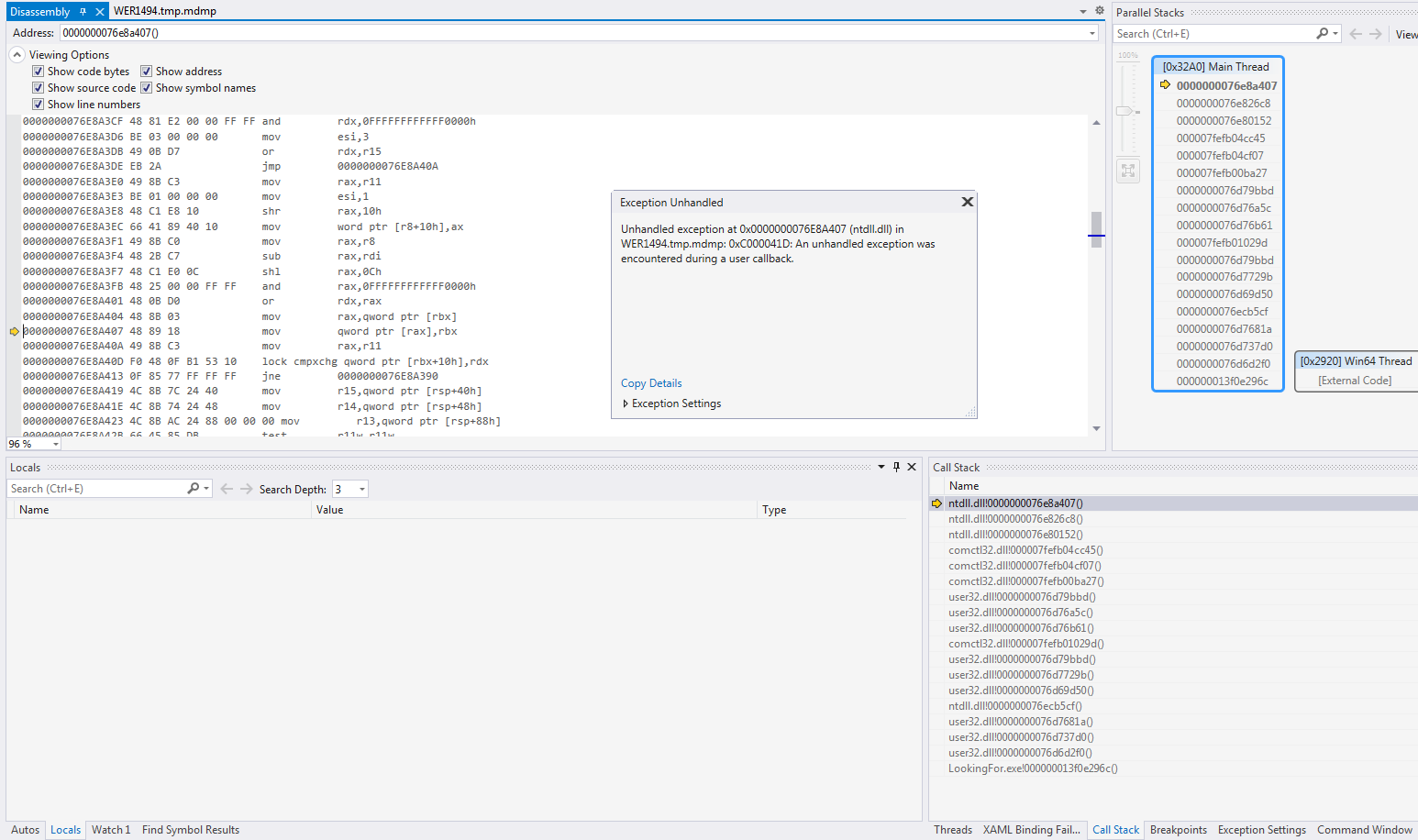Image resolution: width=1418 pixels, height=840 pixels.
Task: Close the Disassembly tab
Action: [100, 12]
